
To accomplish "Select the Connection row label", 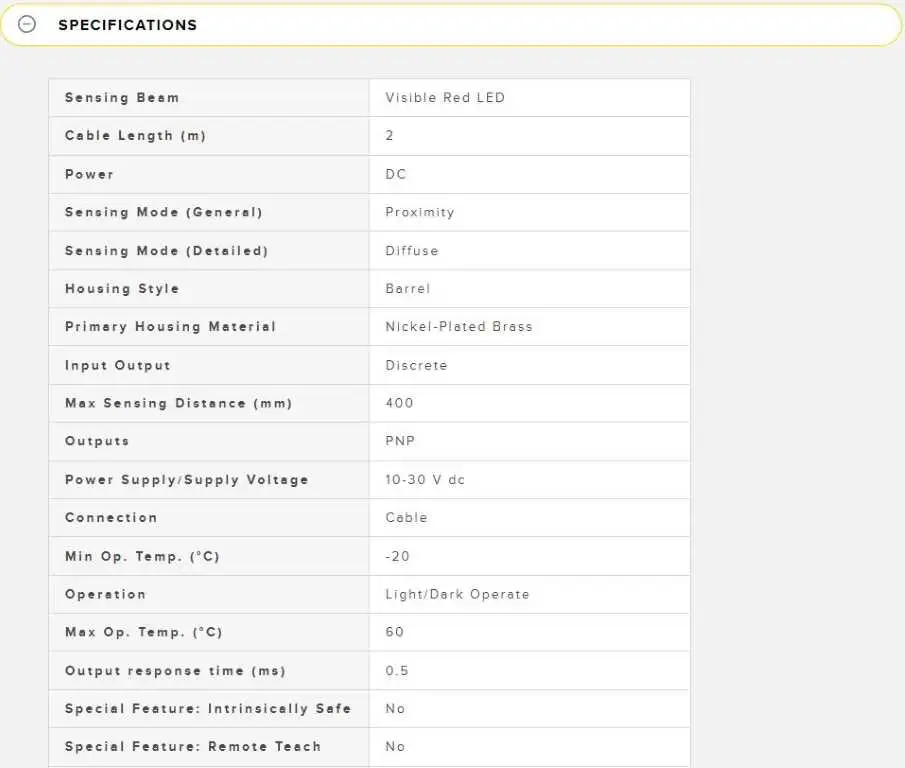I will [x=111, y=518].
